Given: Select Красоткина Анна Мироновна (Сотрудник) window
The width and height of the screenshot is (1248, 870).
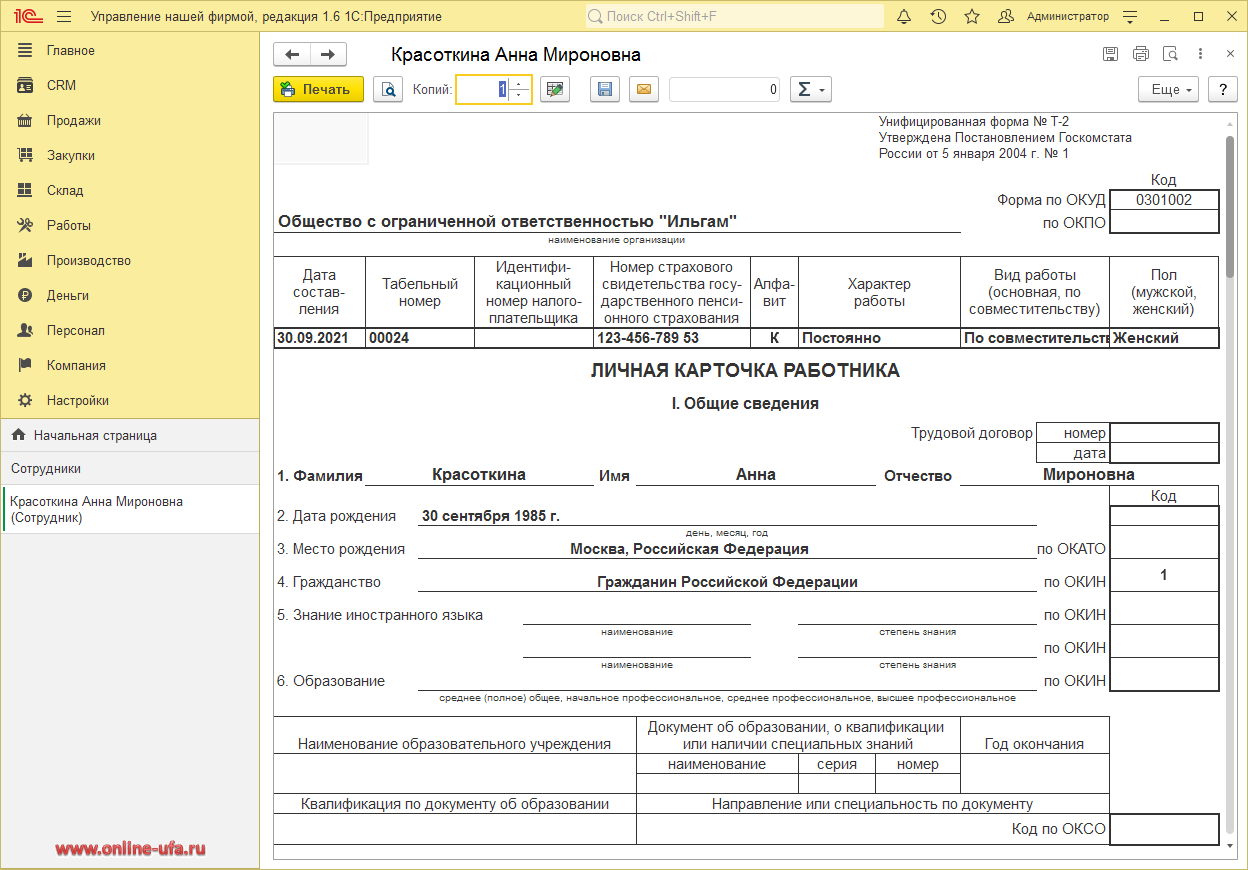Looking at the screenshot, I should click(130, 509).
